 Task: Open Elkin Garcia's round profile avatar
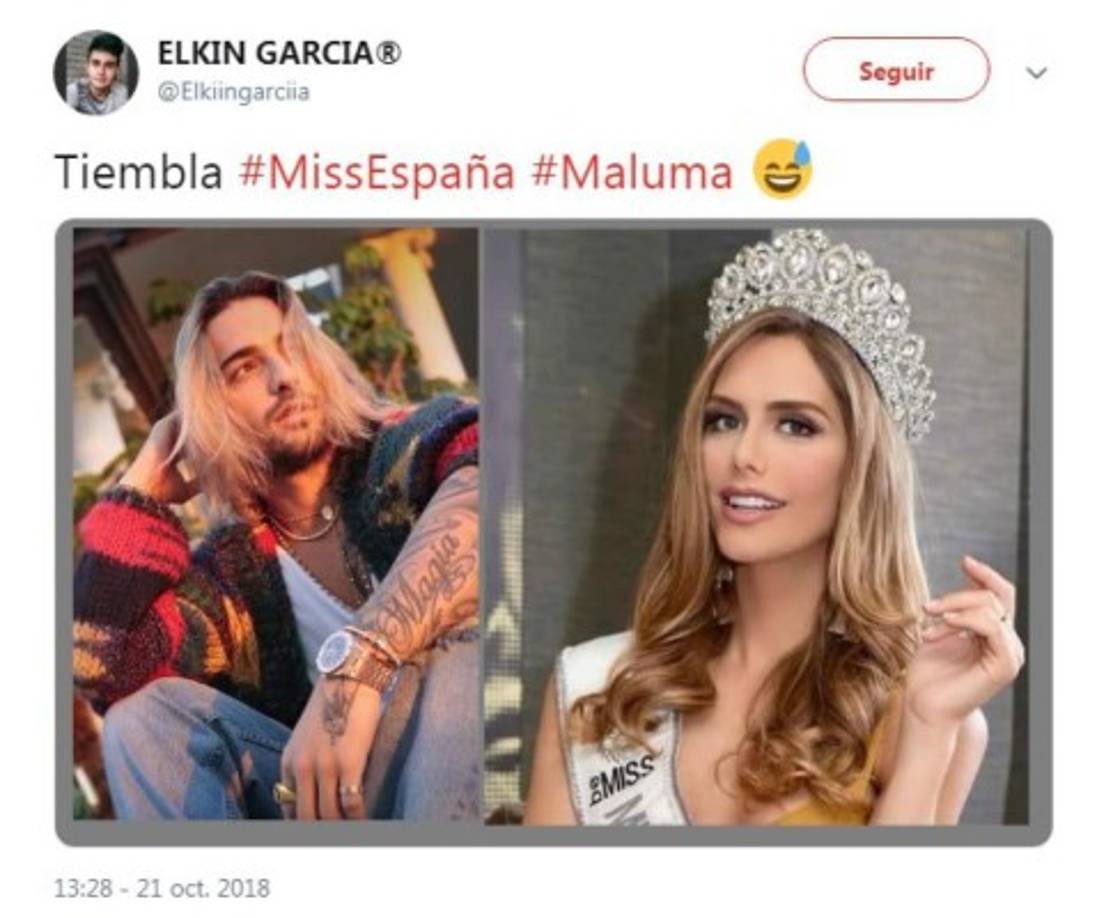tap(97, 72)
